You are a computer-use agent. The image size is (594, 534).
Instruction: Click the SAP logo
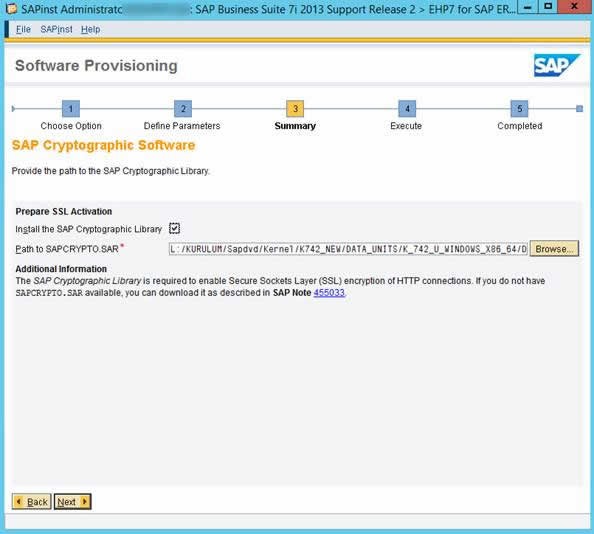click(x=556, y=65)
